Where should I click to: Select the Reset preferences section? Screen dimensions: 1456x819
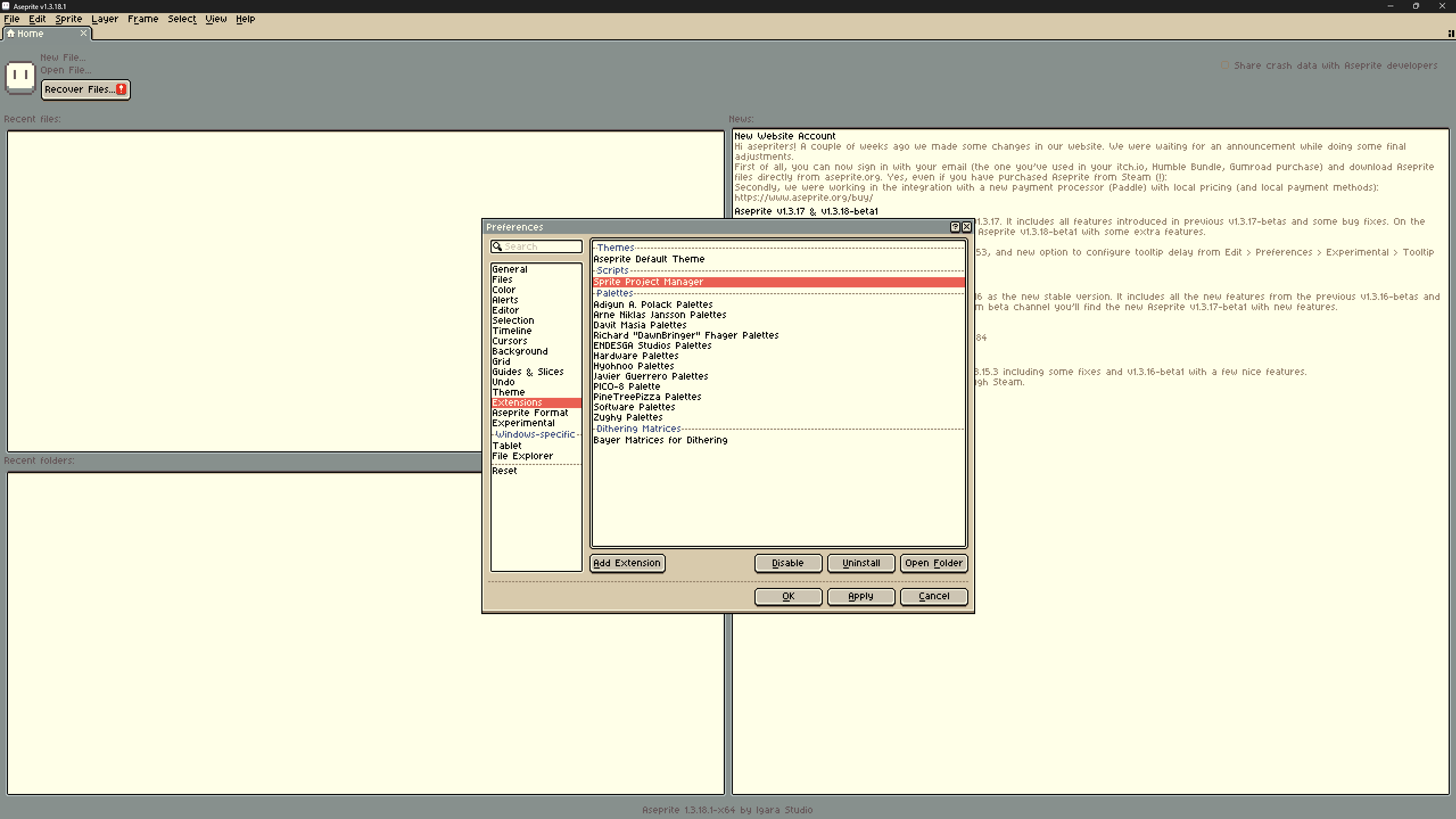536,471
